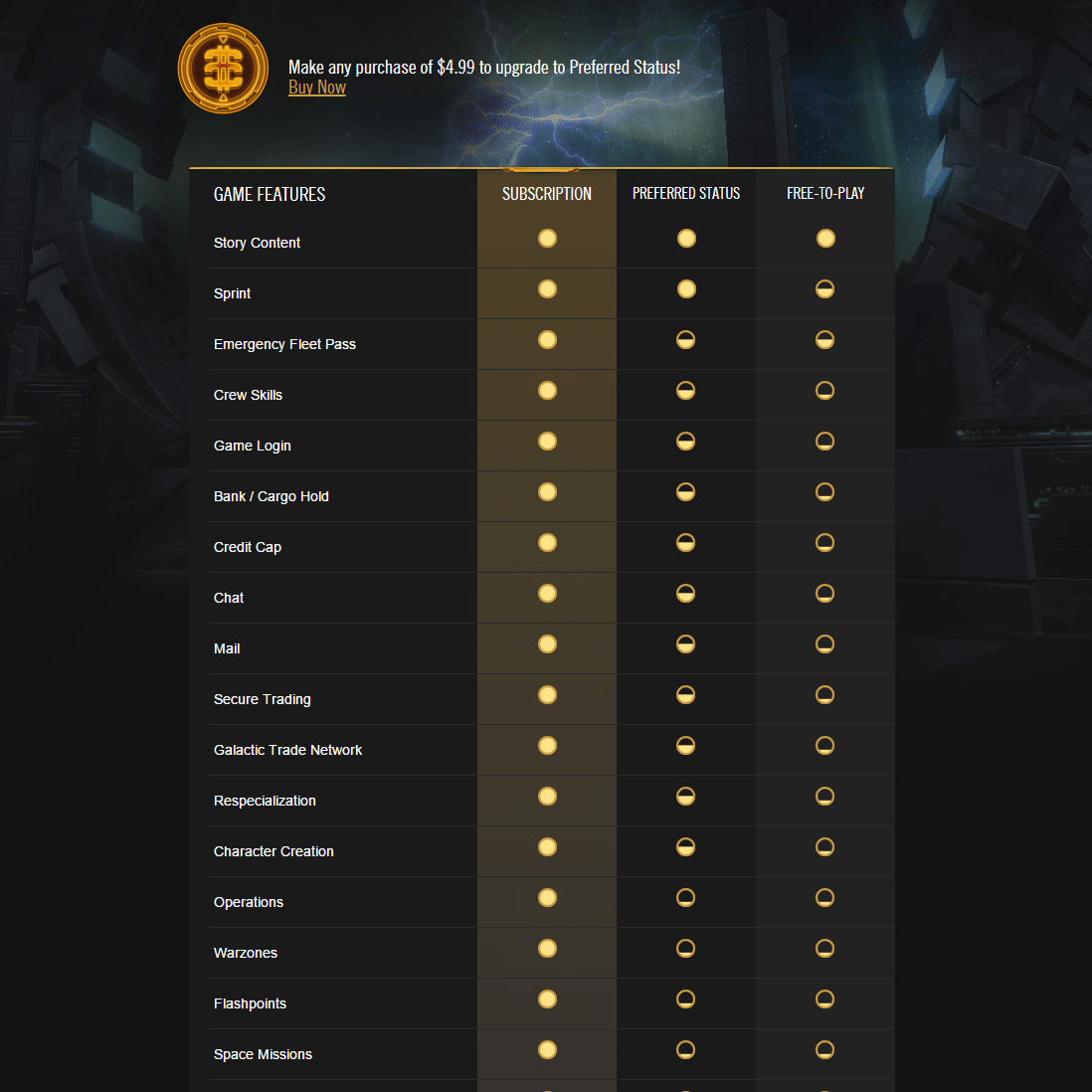Click the Flashpoints feature row label
1092x1092 pixels.
250,1003
